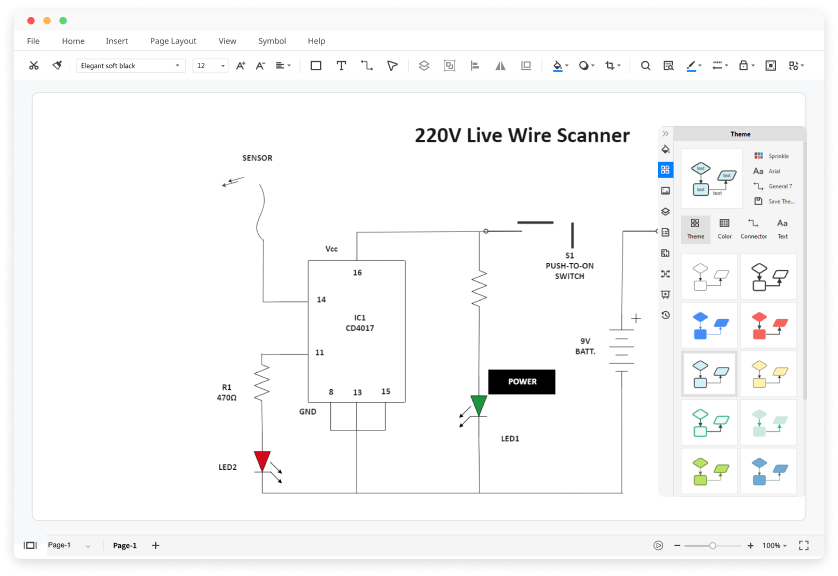
Task: Expand the 100% zoom level dropdown
Action: point(774,545)
